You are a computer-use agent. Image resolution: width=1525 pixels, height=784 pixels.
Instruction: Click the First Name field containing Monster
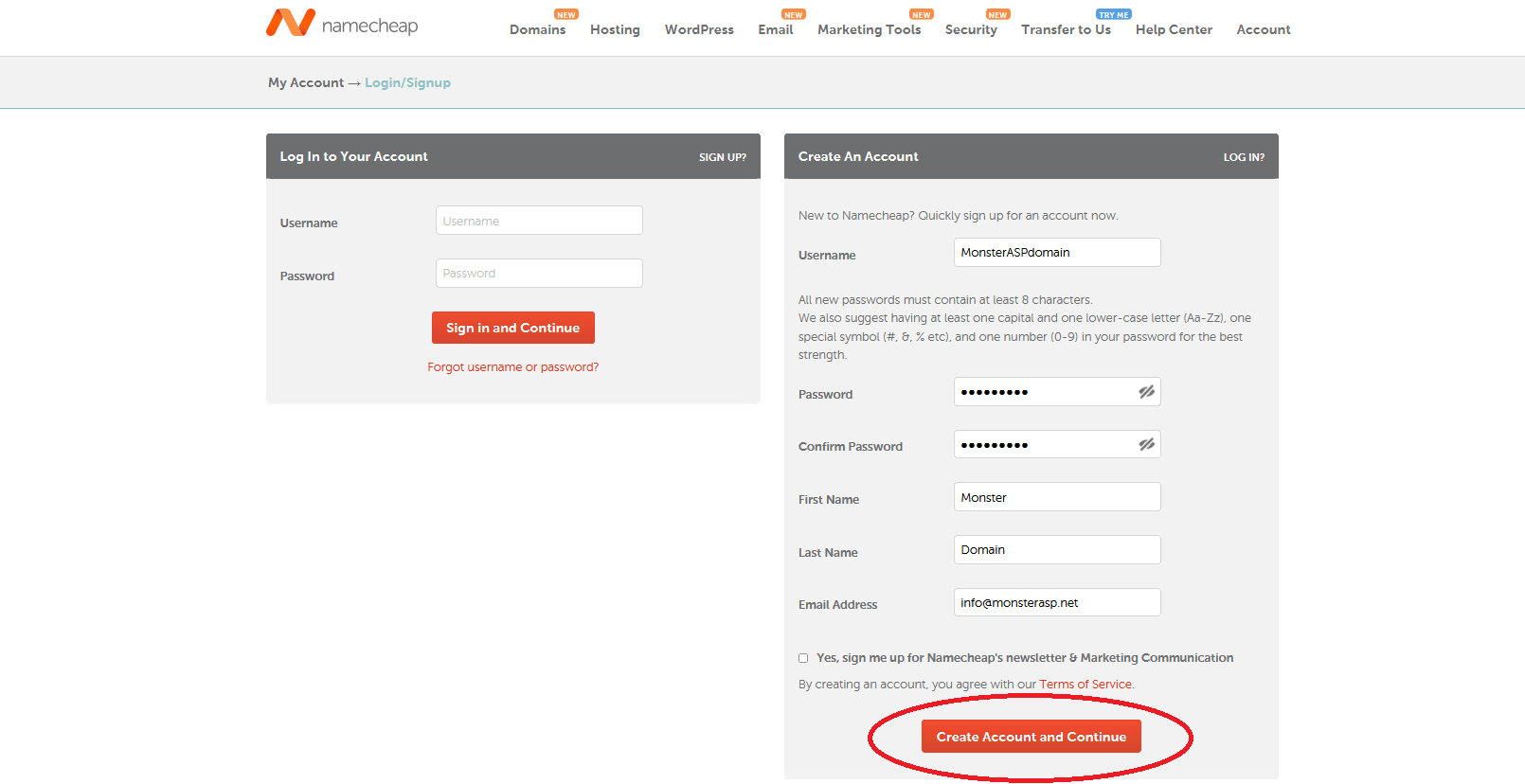click(1057, 497)
